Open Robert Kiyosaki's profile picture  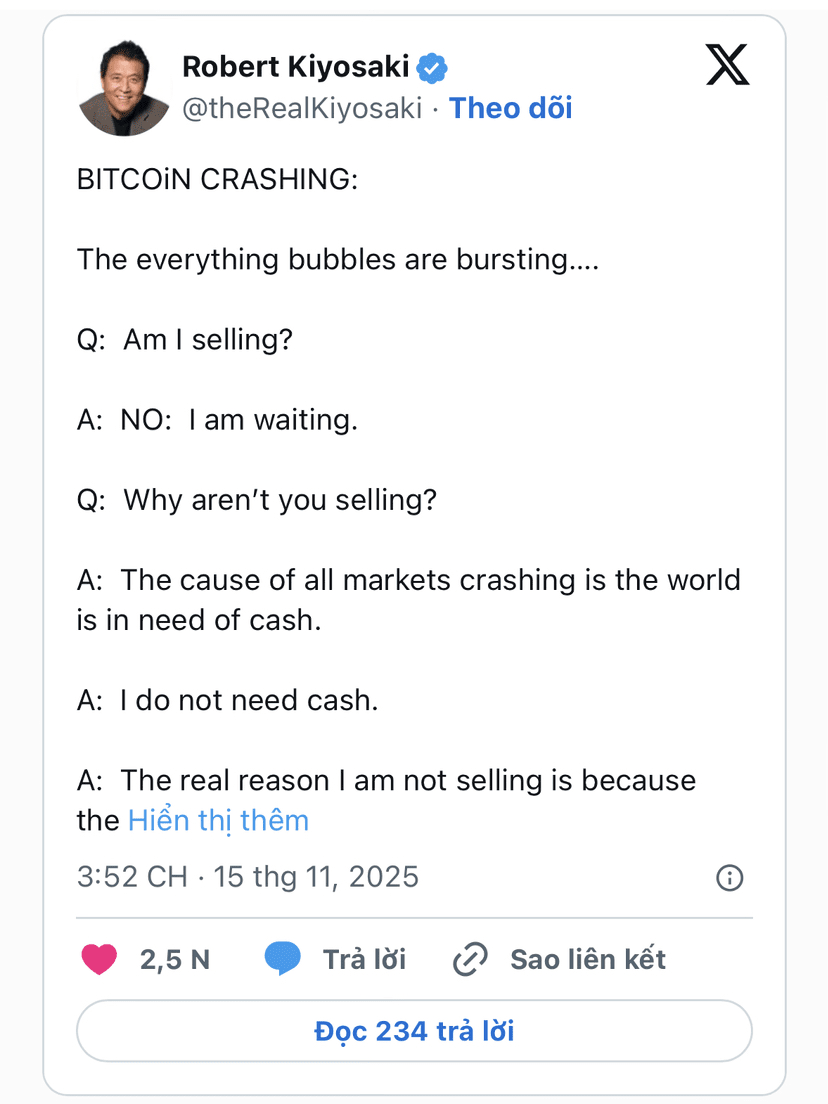(x=124, y=90)
